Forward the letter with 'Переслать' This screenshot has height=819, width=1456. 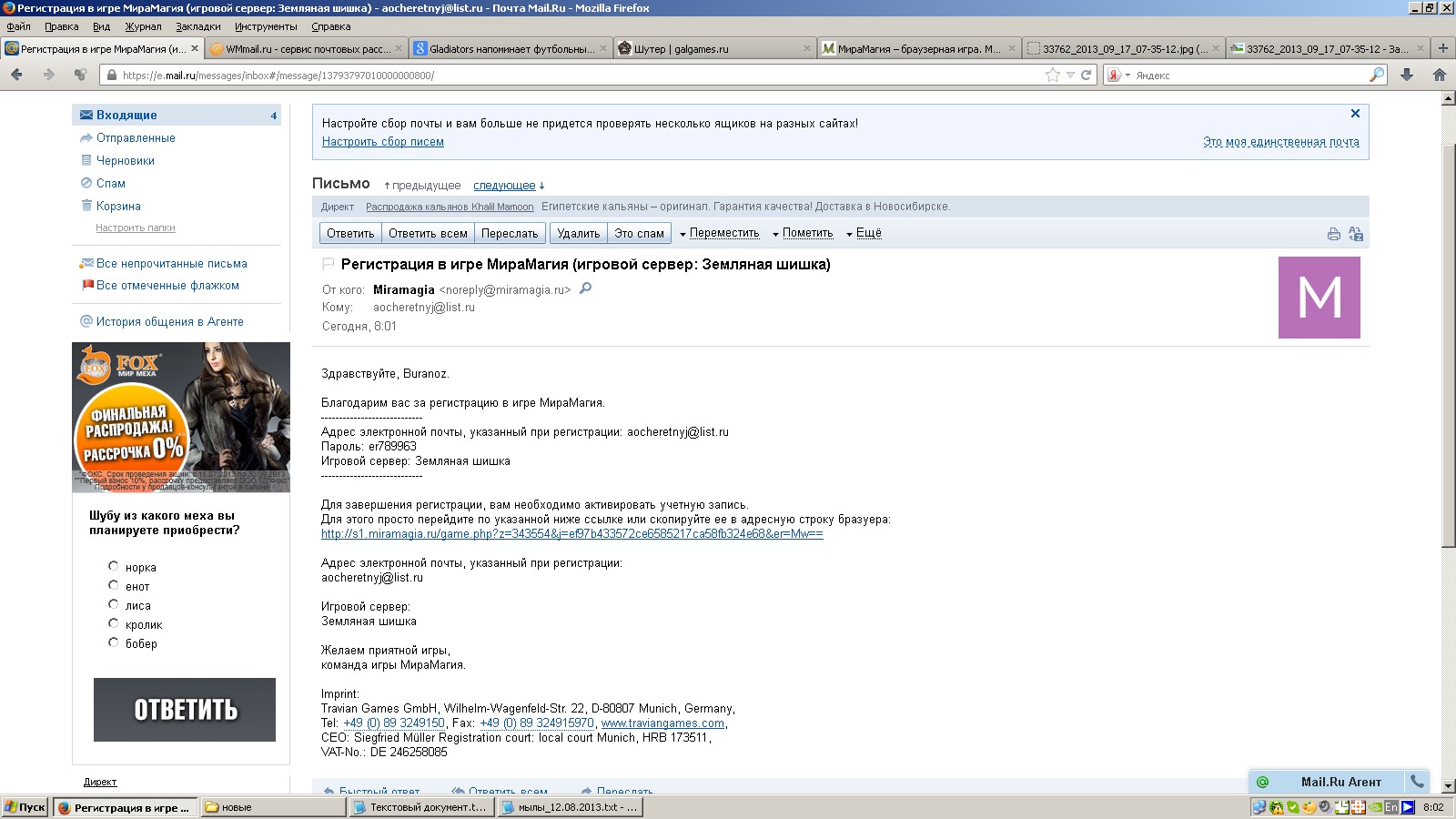point(510,234)
